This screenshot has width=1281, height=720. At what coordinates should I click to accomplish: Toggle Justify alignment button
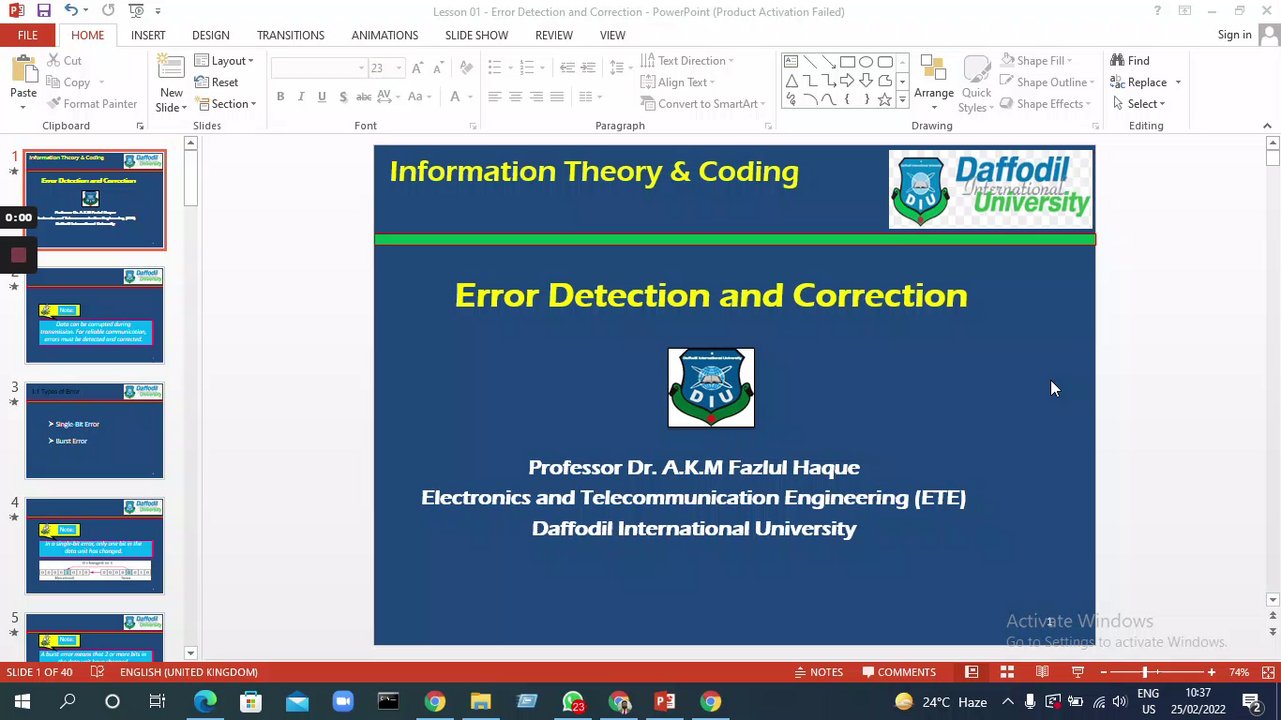[x=557, y=97]
